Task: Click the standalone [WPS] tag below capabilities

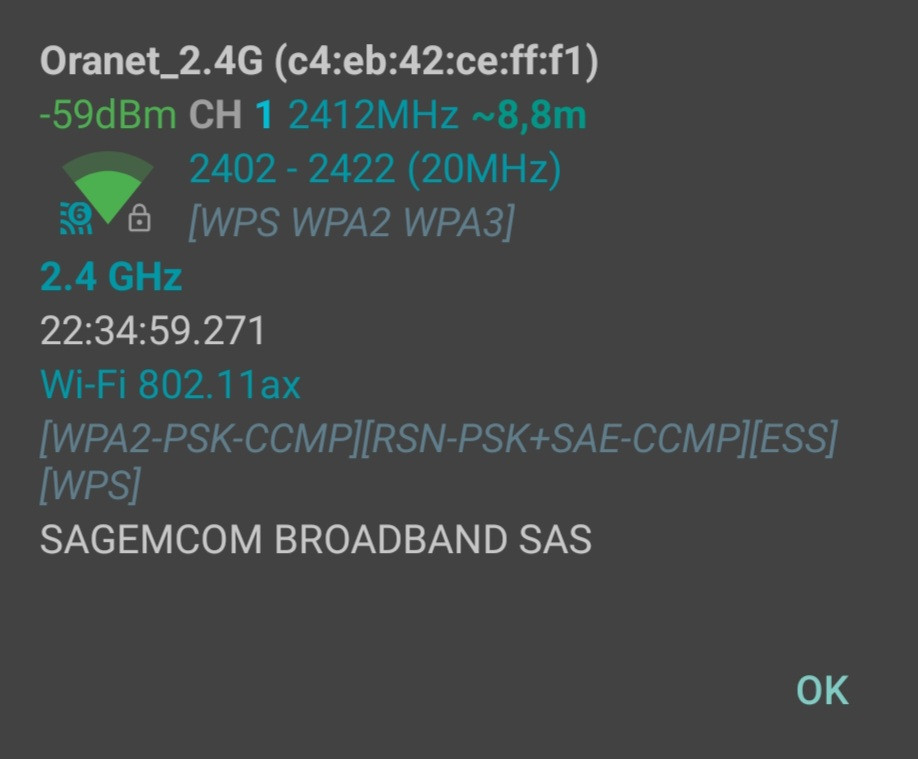Action: [x=90, y=485]
